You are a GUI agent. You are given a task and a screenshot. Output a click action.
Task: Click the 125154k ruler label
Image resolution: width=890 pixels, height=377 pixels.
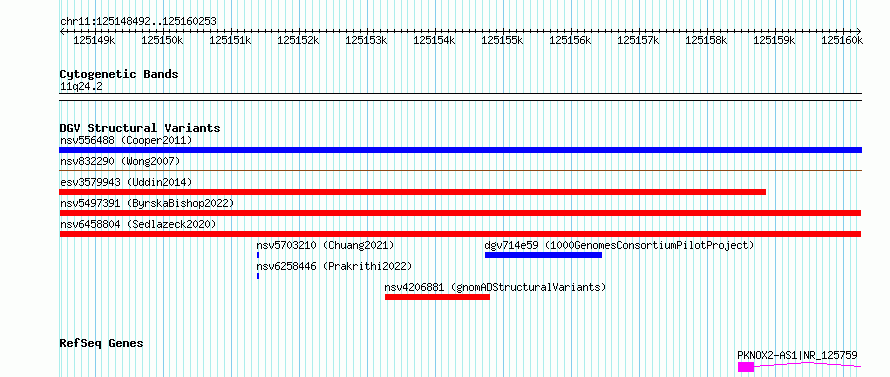pos(435,40)
